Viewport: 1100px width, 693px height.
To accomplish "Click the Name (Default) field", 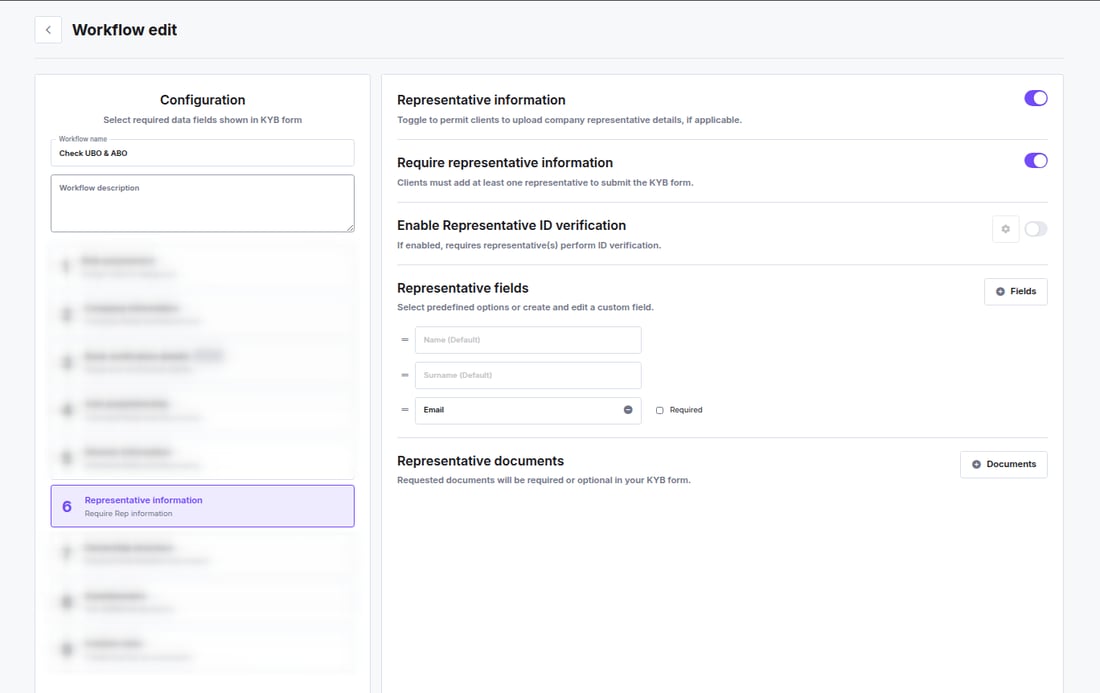I will (x=528, y=340).
